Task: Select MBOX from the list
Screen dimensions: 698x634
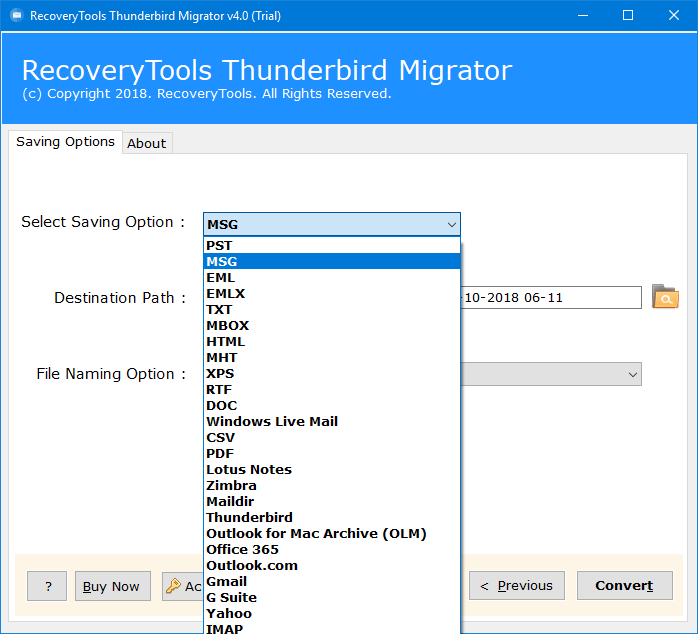Action: 332,325
